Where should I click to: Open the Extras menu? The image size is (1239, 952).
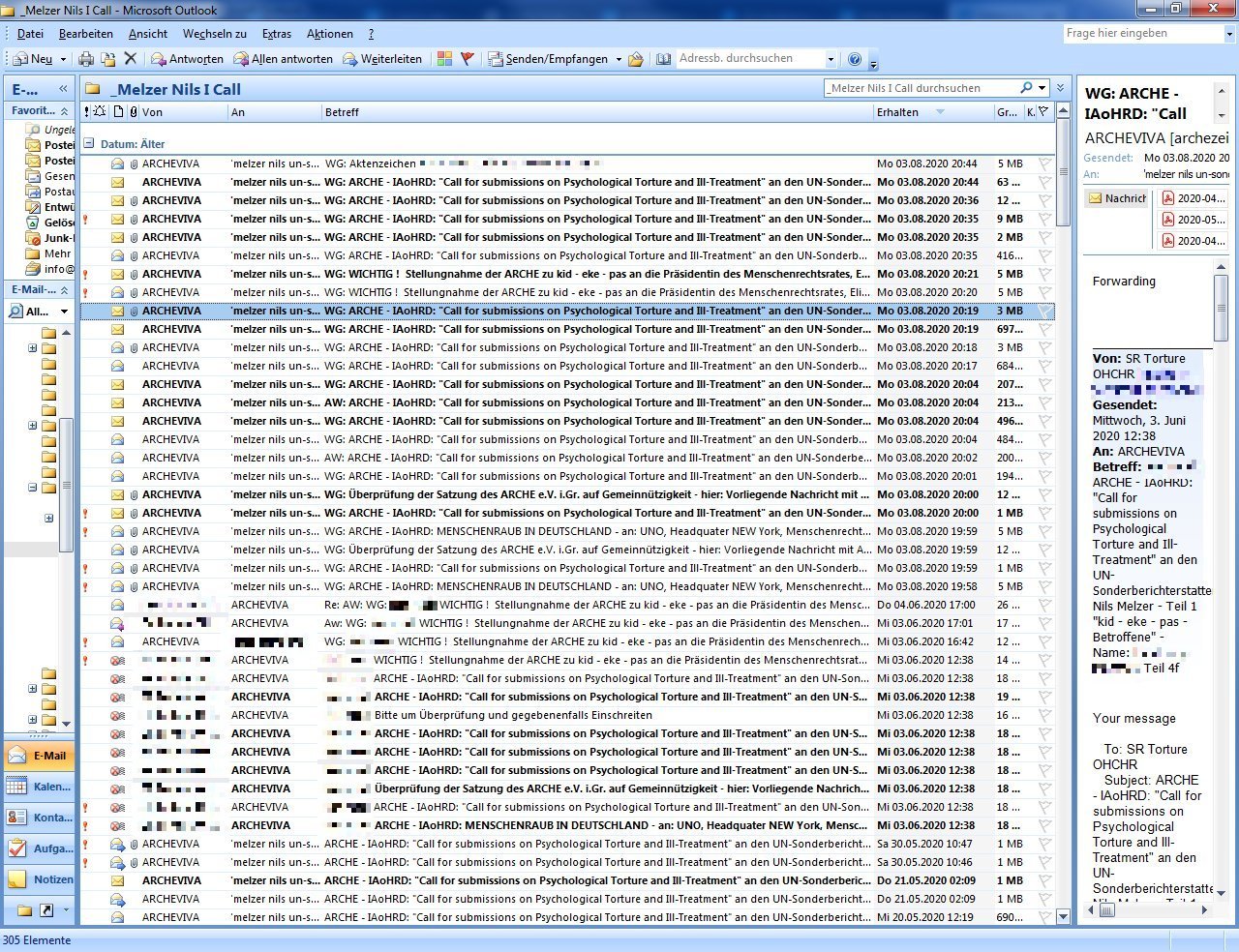point(277,34)
